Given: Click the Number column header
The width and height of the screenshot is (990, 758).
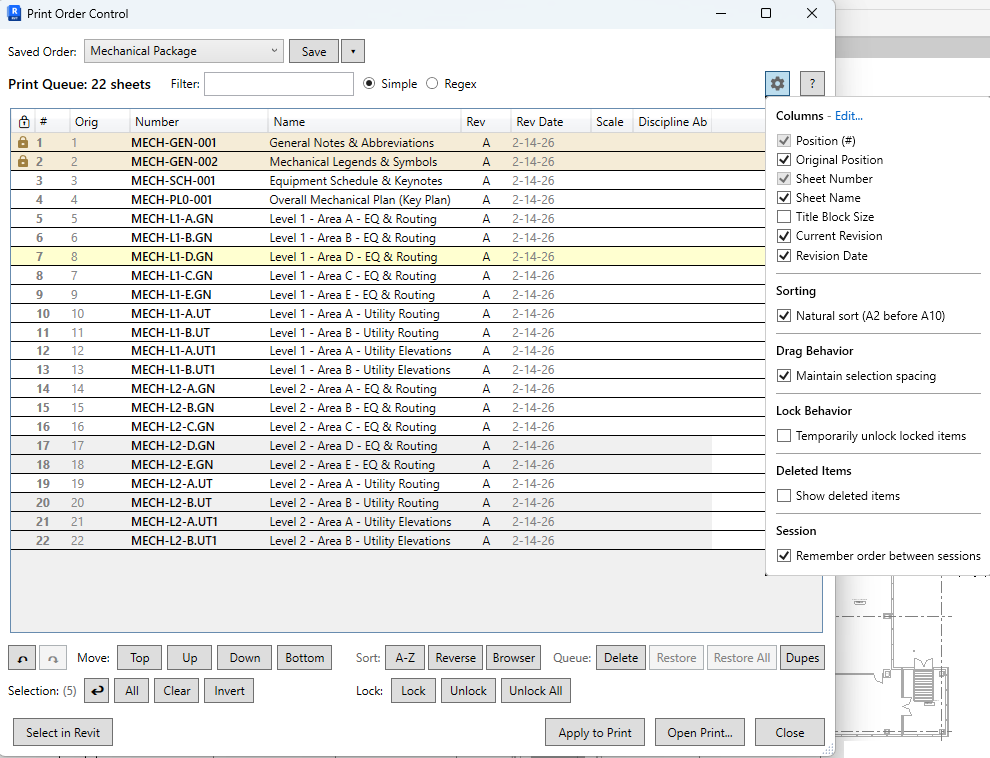Looking at the screenshot, I should 157,122.
